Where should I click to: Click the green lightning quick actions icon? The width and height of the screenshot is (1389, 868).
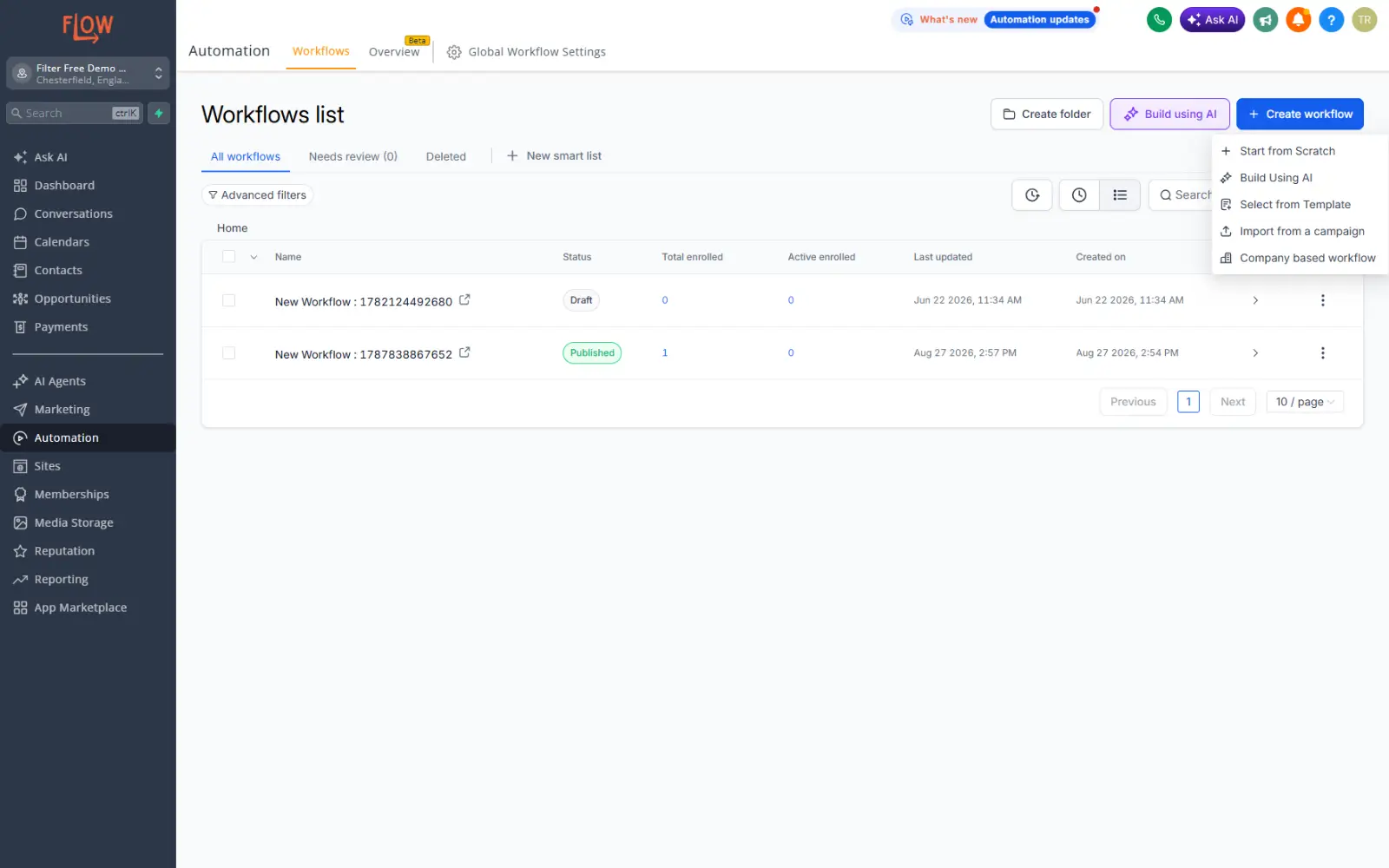pos(159,113)
